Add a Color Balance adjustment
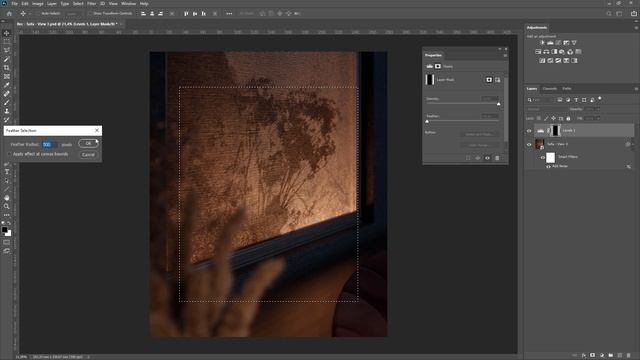The image size is (640, 360). pos(546,52)
